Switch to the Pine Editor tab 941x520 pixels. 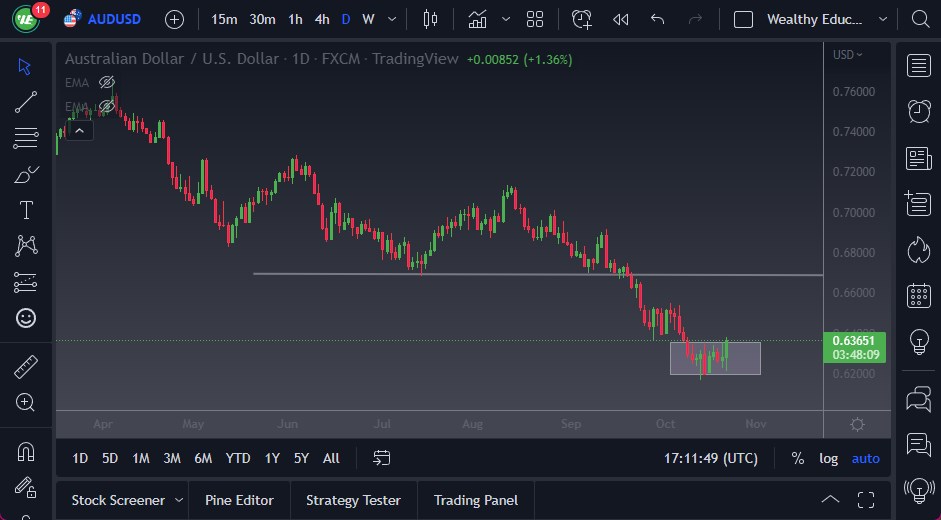(x=240, y=500)
